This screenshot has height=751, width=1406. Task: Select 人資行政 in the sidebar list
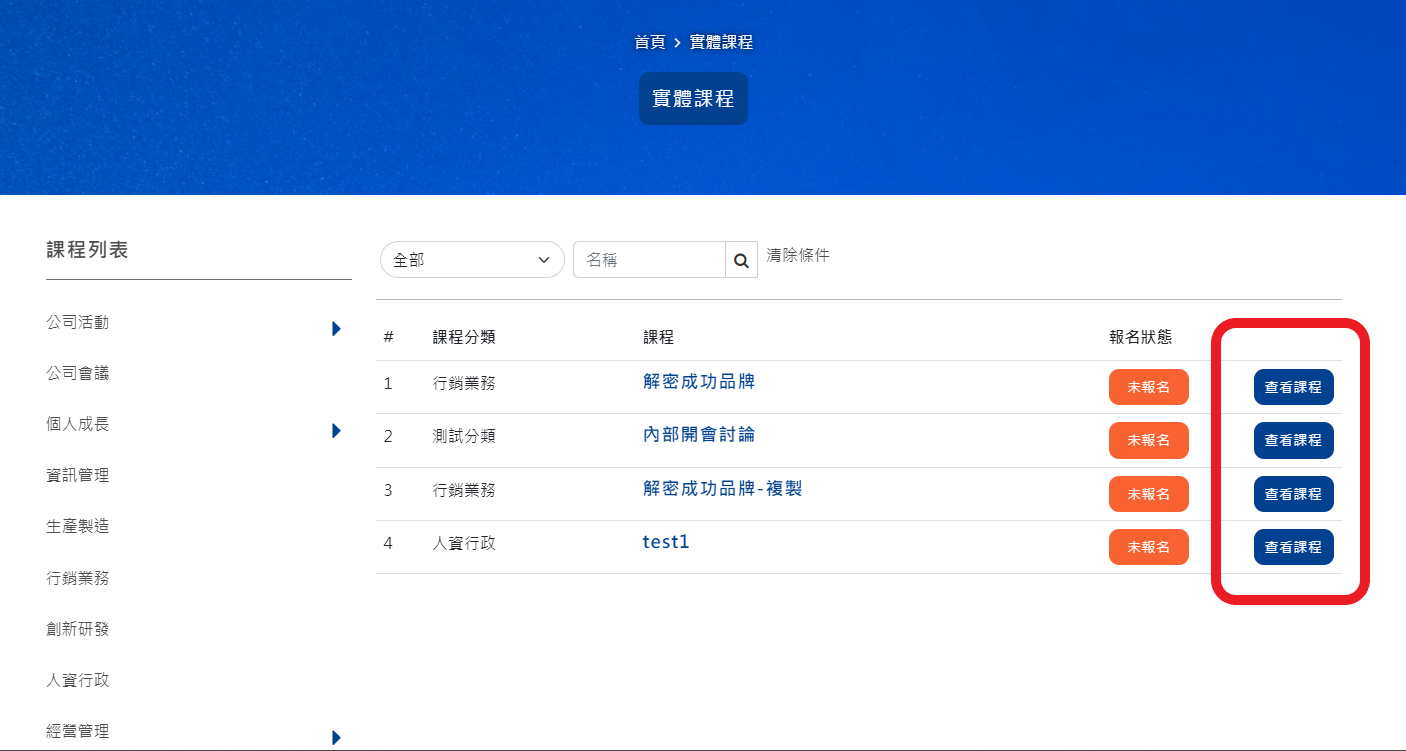78,680
